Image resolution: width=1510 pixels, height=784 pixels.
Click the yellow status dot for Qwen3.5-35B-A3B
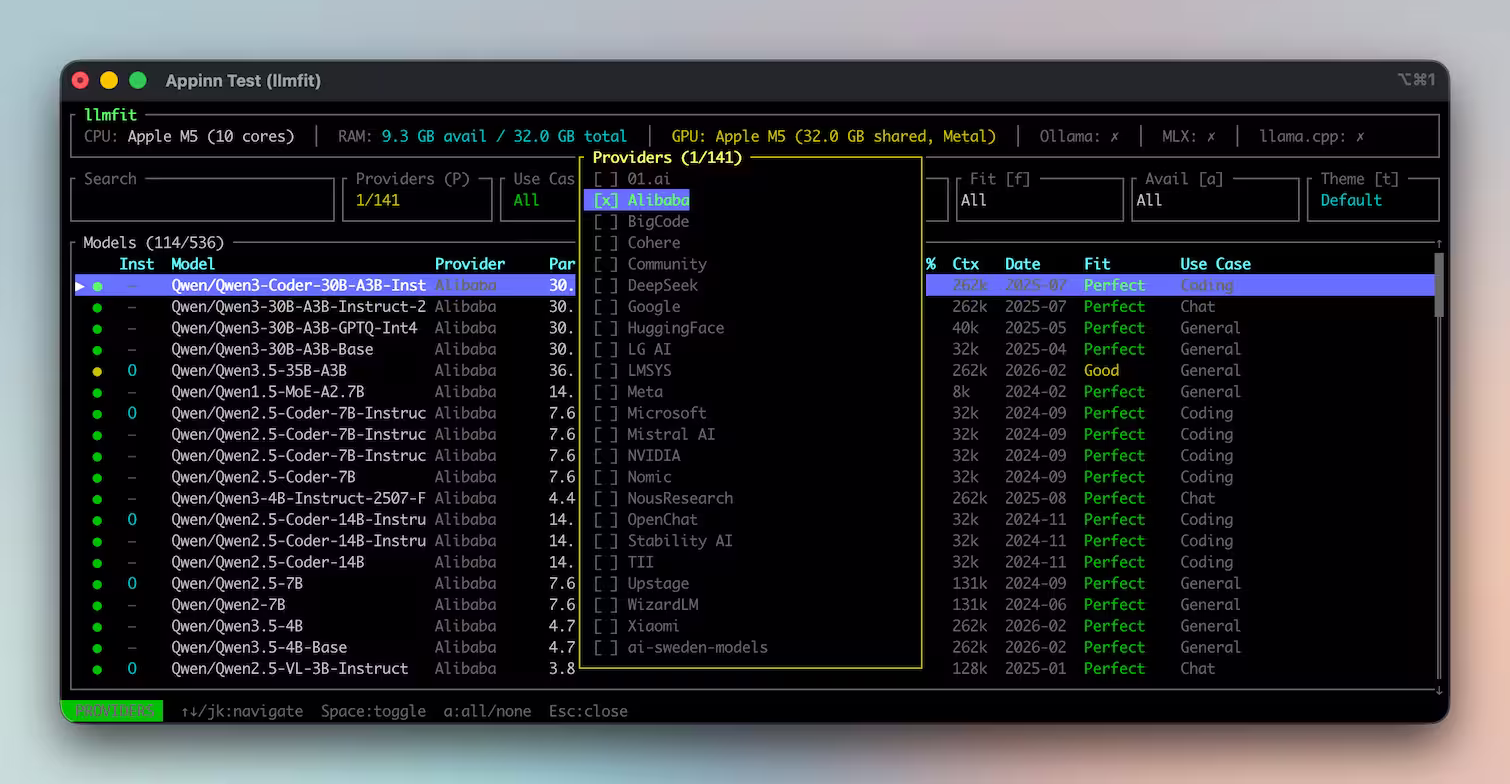(x=97, y=371)
